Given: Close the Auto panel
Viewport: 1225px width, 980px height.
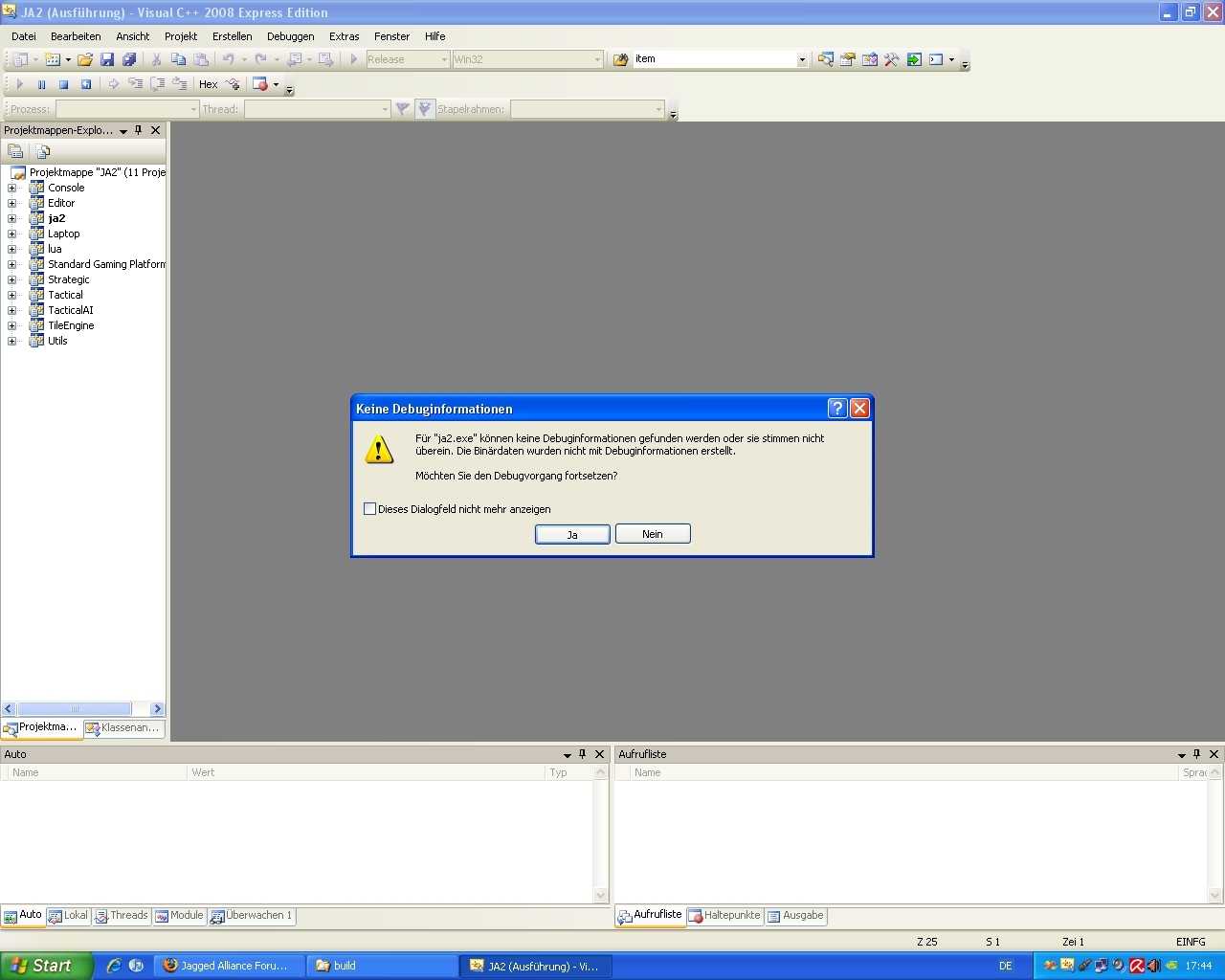Looking at the screenshot, I should 600,754.
